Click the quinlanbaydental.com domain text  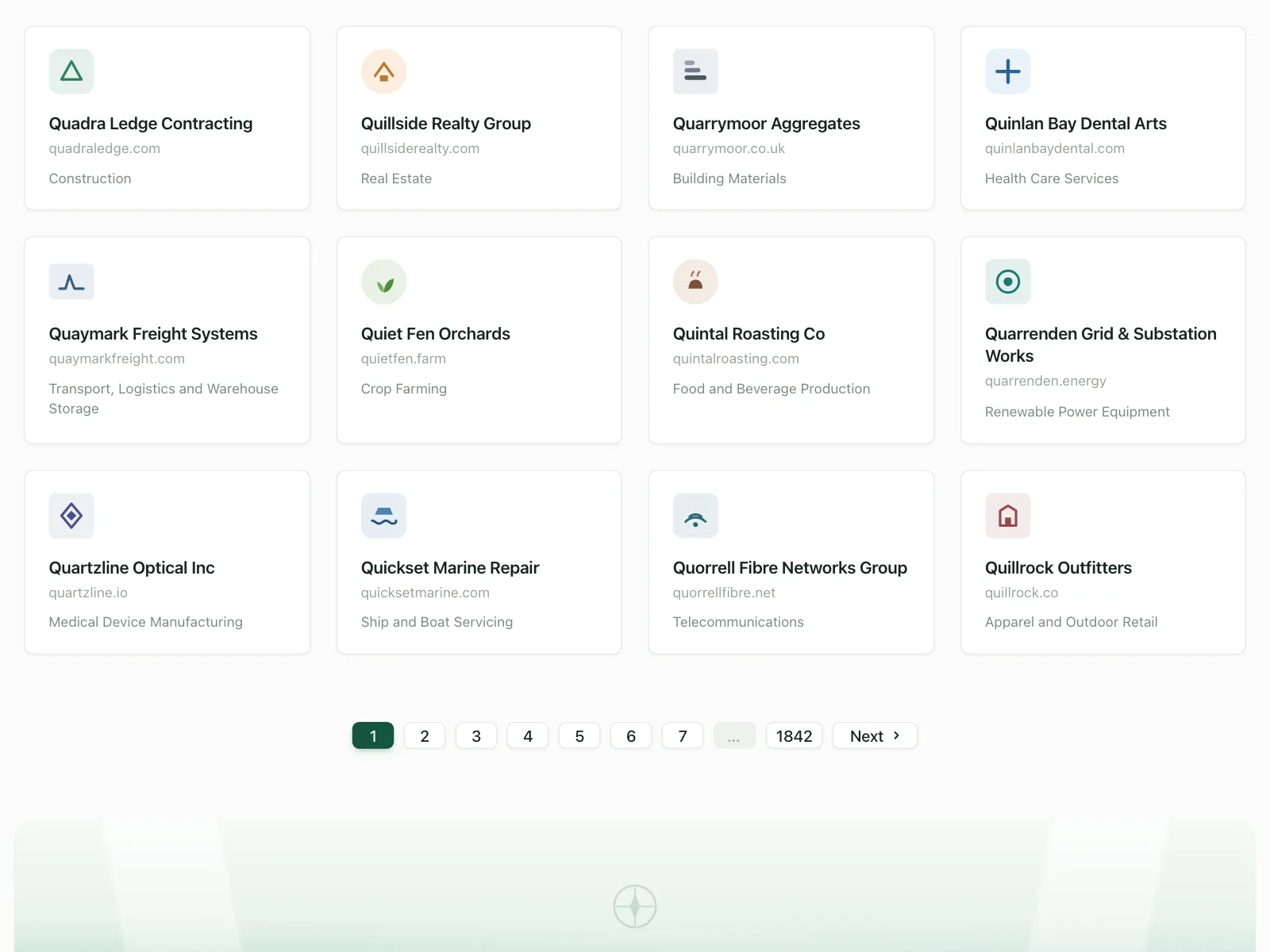(x=1055, y=148)
